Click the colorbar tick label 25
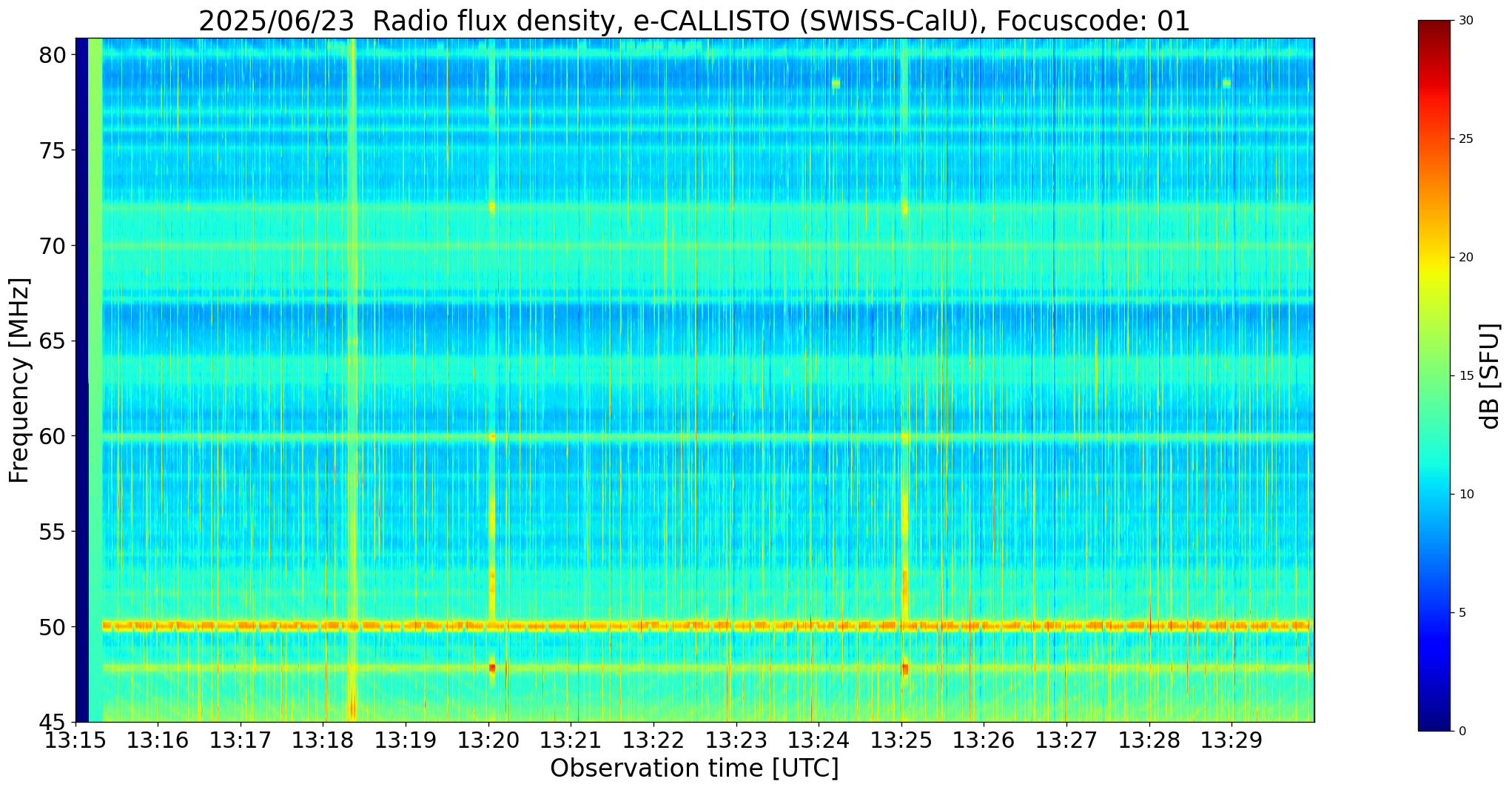This screenshot has width=1512, height=790. click(1465, 139)
